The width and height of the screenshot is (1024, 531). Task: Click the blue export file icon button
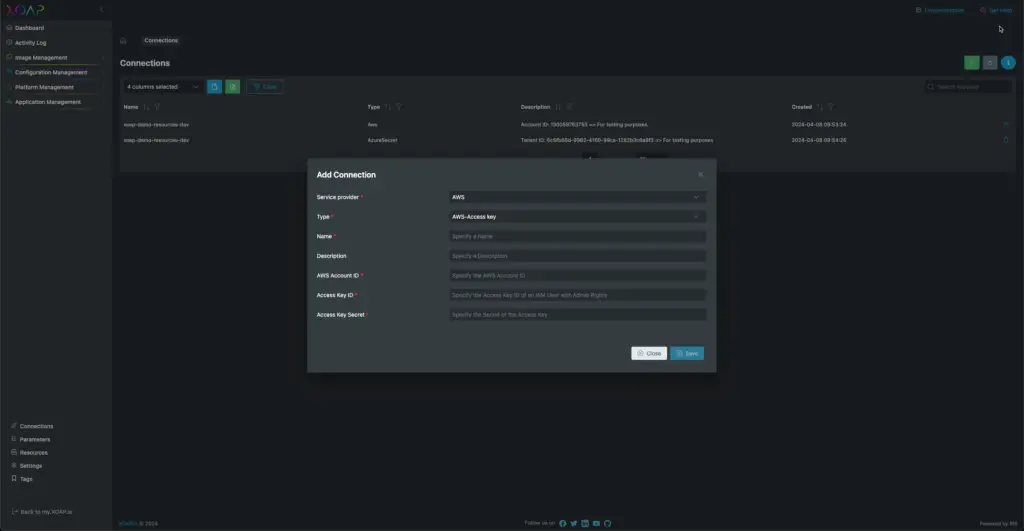214,86
